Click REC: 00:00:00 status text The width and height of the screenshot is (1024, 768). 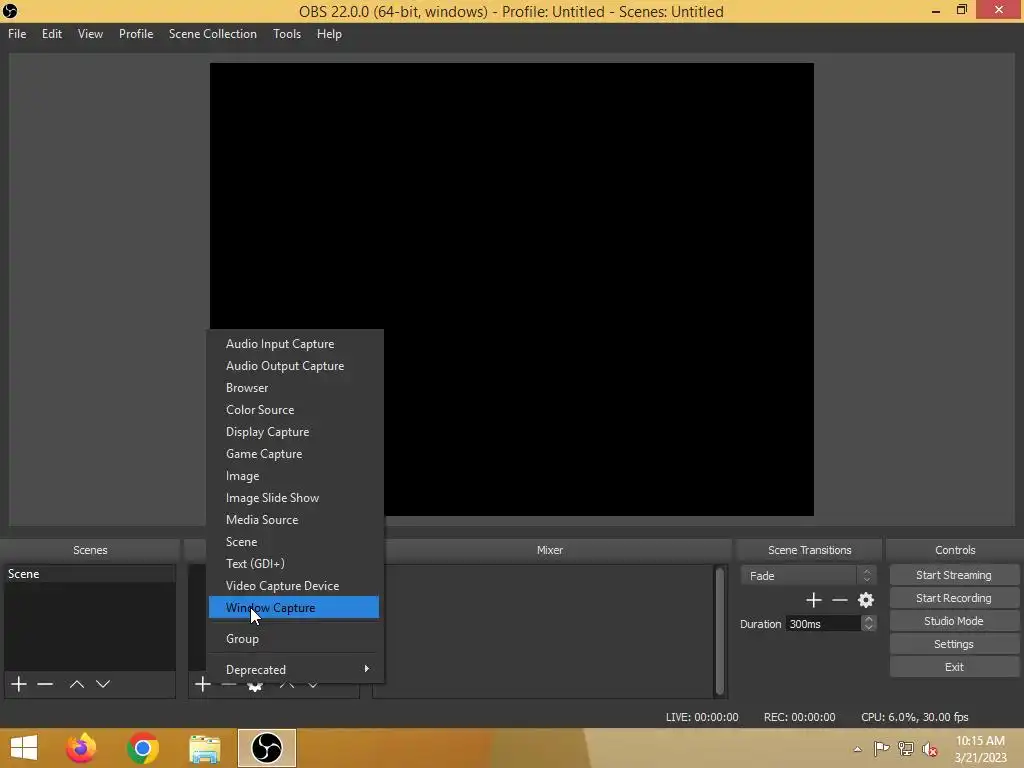(x=799, y=717)
